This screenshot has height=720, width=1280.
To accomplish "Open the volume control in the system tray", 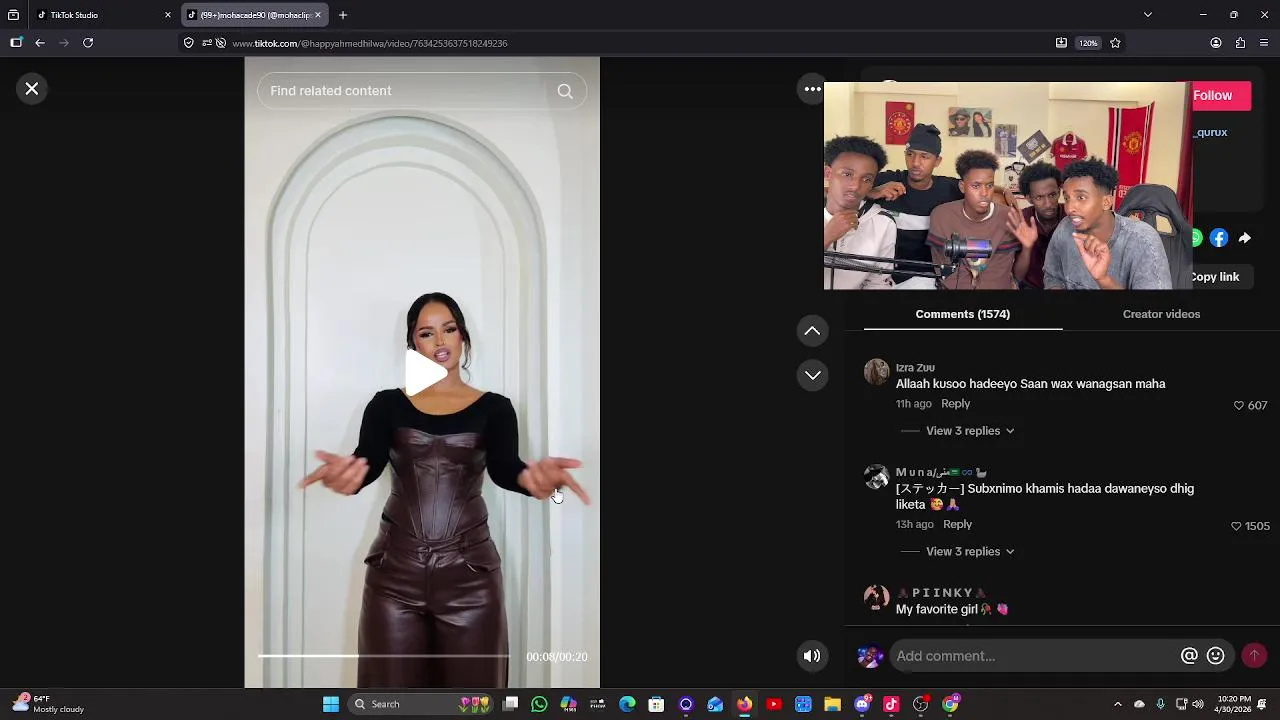I will click(x=1198, y=704).
